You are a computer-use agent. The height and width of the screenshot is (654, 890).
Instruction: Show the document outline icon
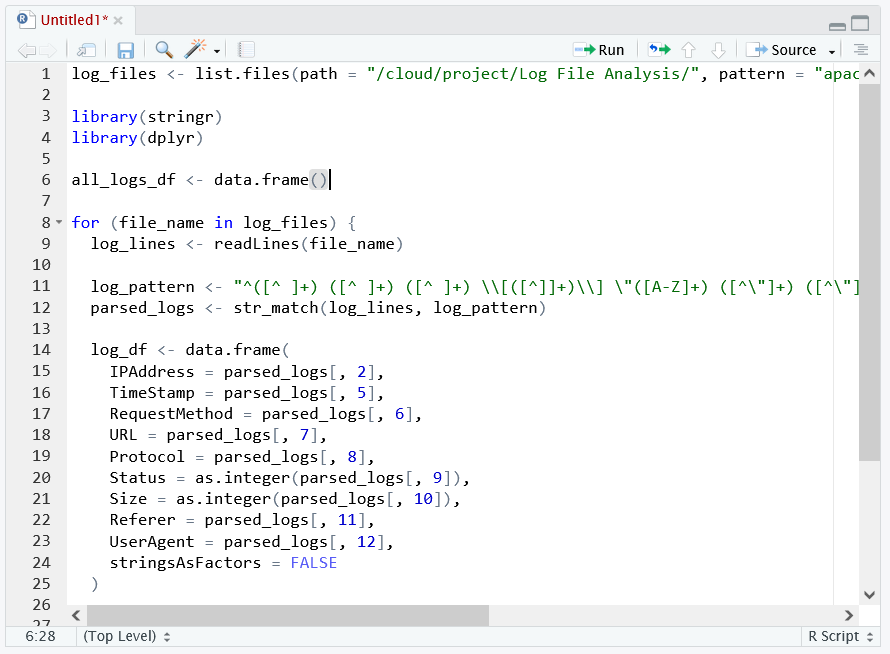click(860, 50)
